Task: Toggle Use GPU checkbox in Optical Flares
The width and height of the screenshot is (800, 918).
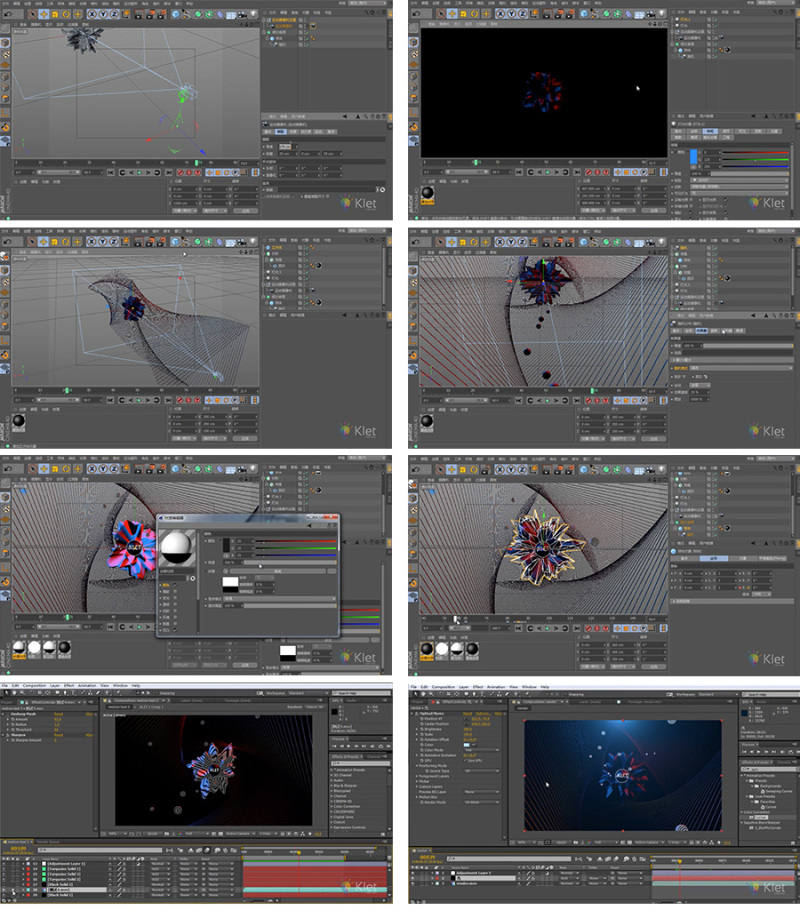Action: coord(466,761)
